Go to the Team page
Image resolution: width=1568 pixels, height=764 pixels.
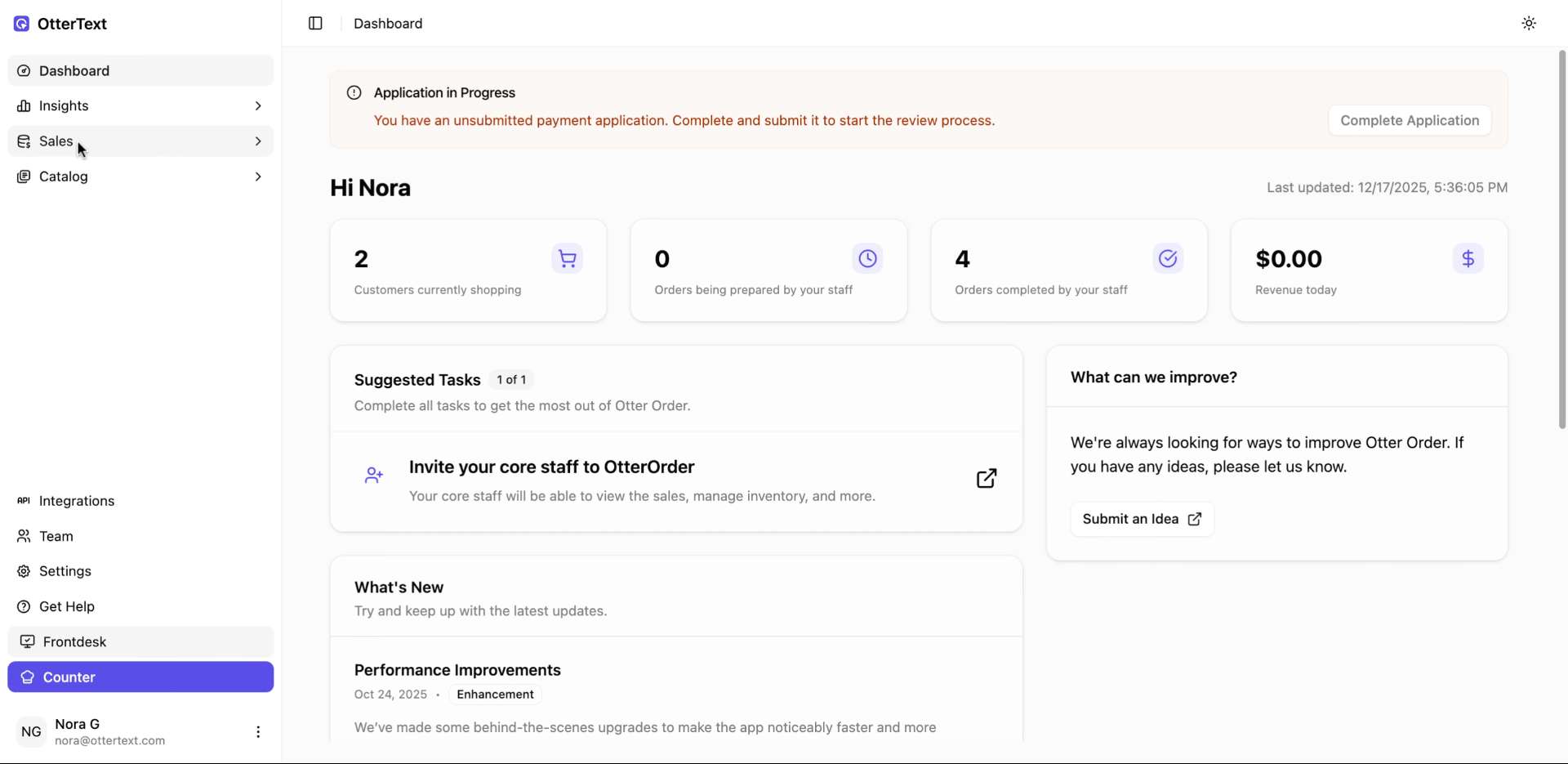click(x=56, y=536)
